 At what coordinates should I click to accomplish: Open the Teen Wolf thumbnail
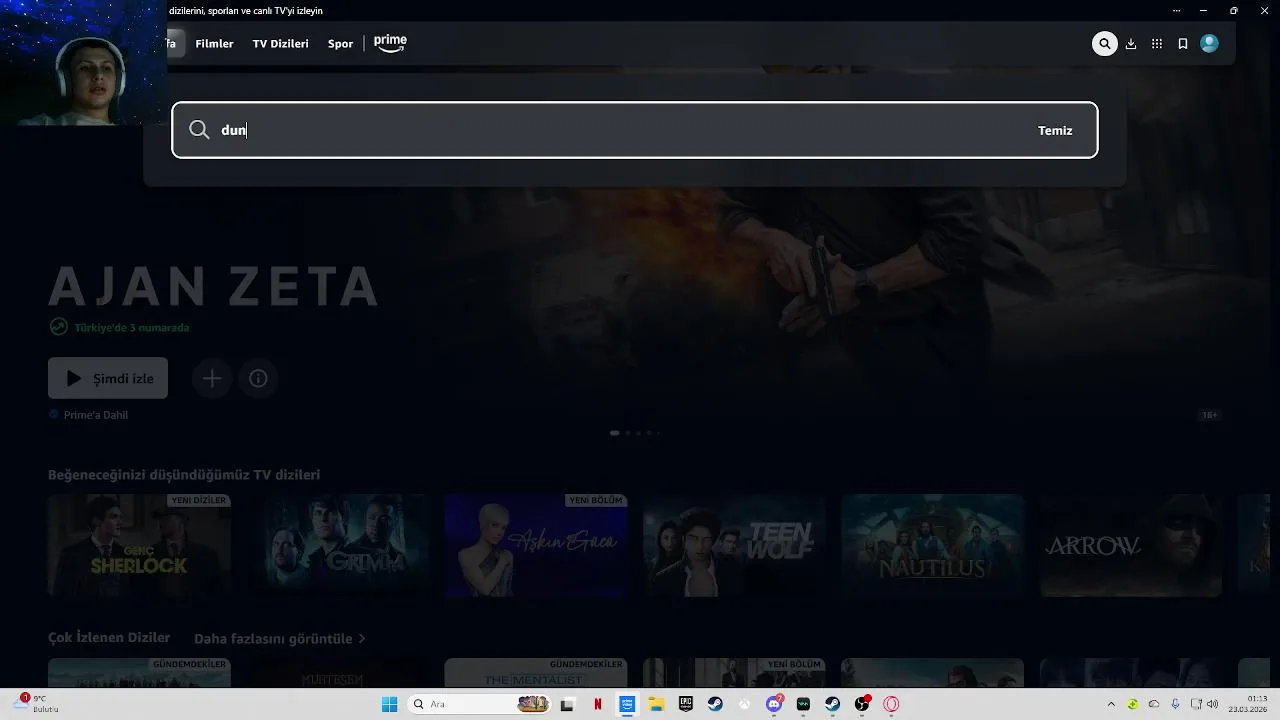[734, 545]
